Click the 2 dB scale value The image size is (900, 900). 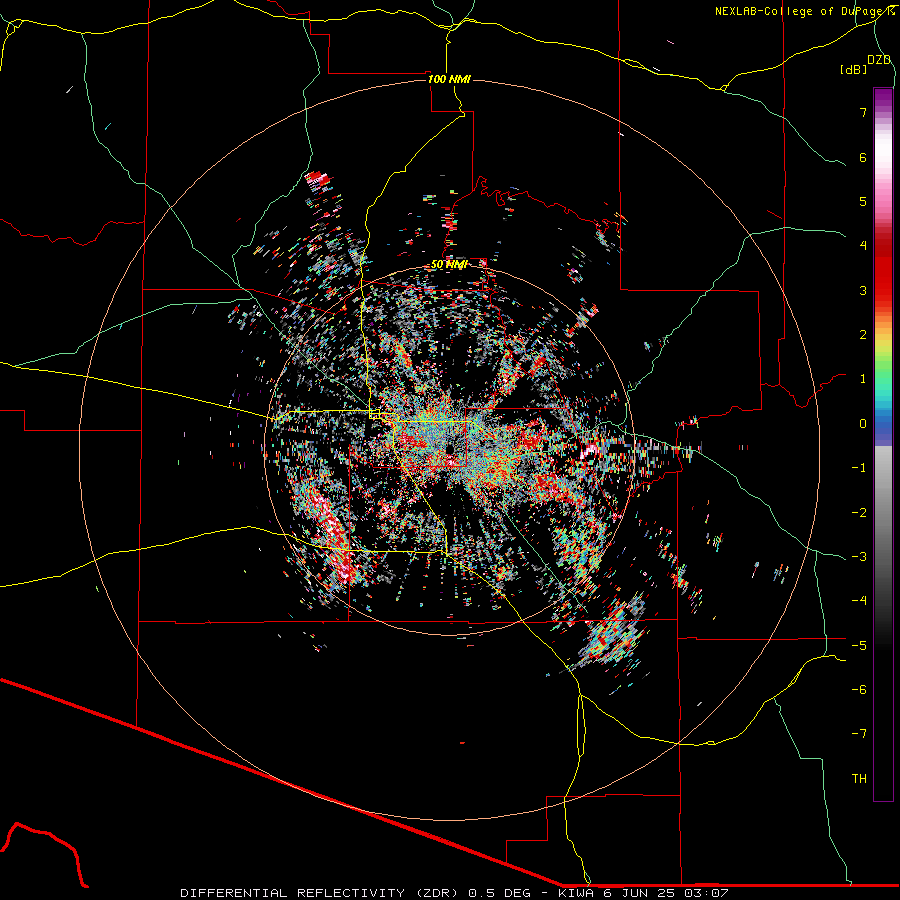[x=863, y=335]
